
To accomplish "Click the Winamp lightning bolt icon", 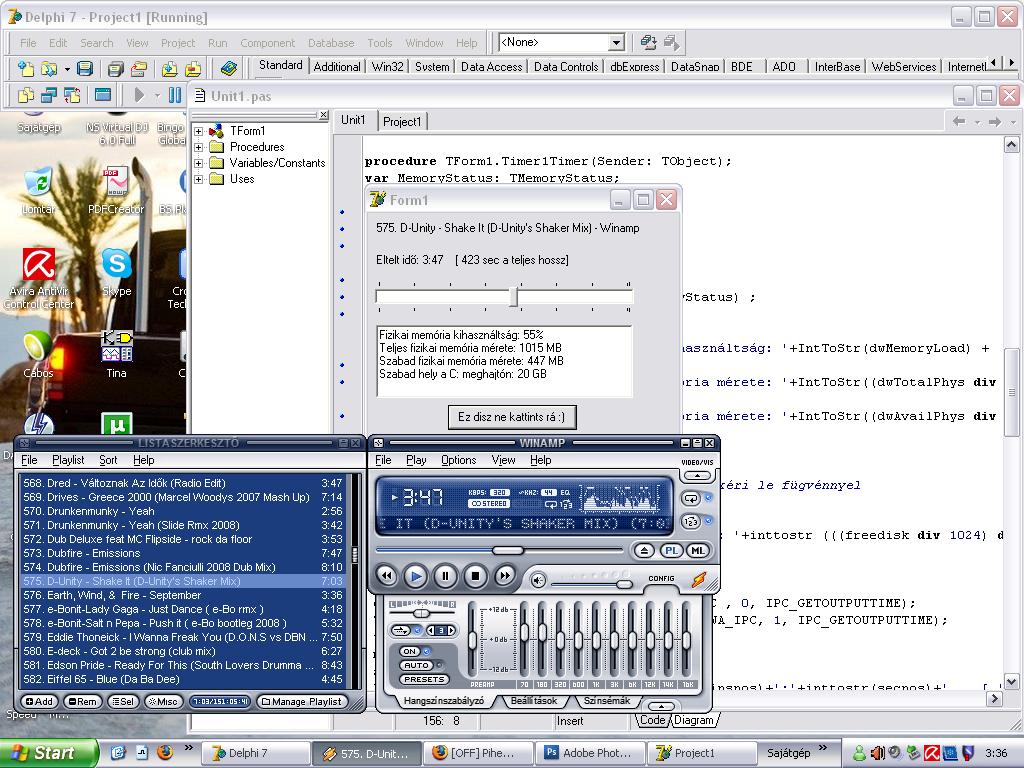I will 699,580.
